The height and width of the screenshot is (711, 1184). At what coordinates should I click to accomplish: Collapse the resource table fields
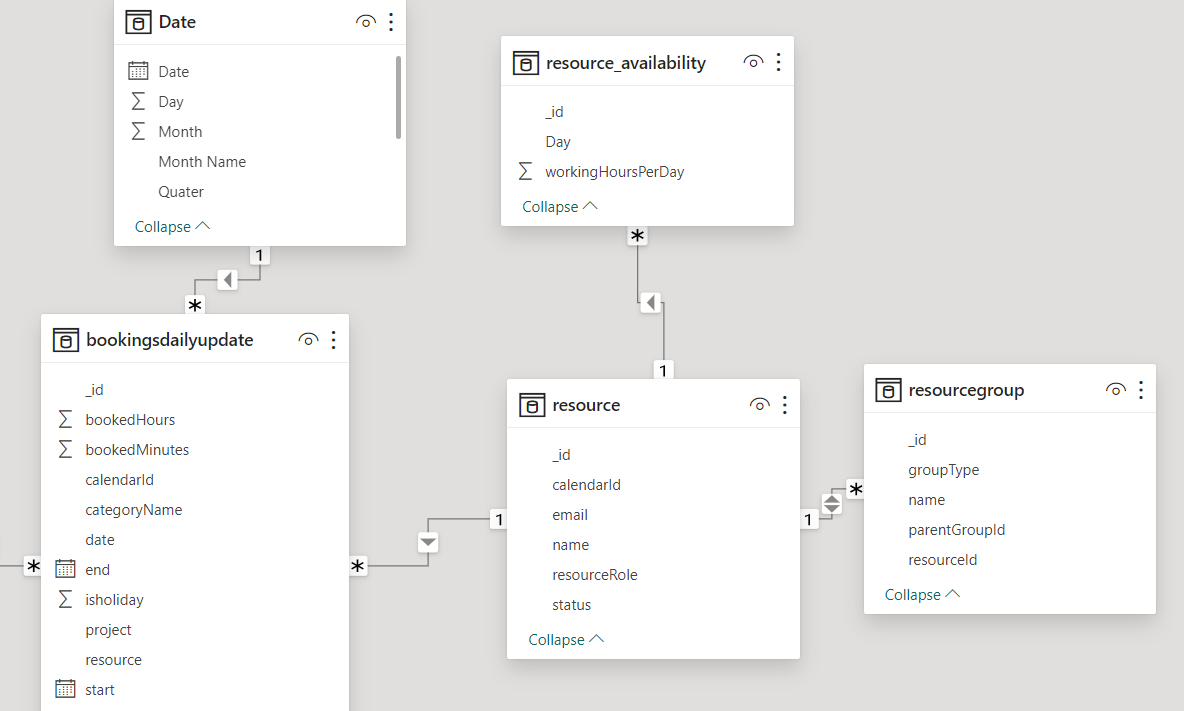(x=566, y=639)
